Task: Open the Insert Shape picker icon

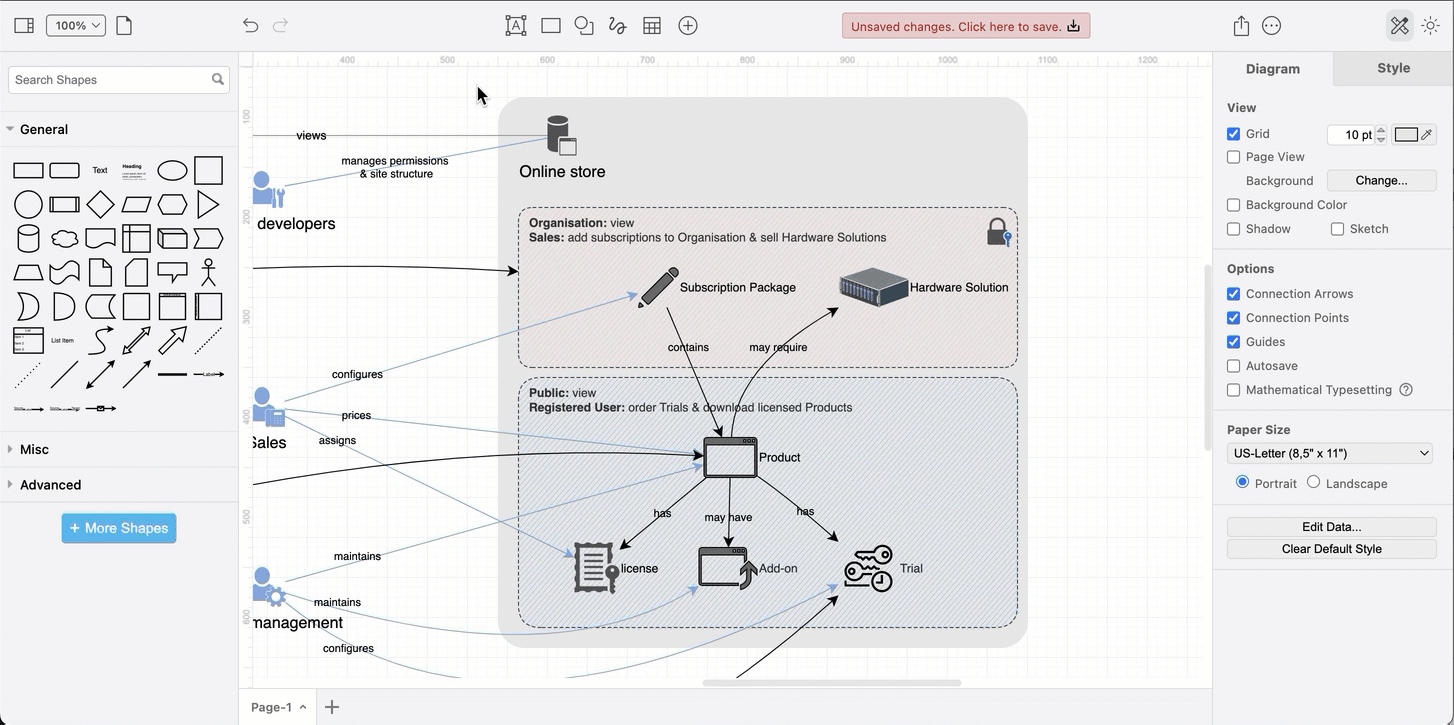Action: 583,25
